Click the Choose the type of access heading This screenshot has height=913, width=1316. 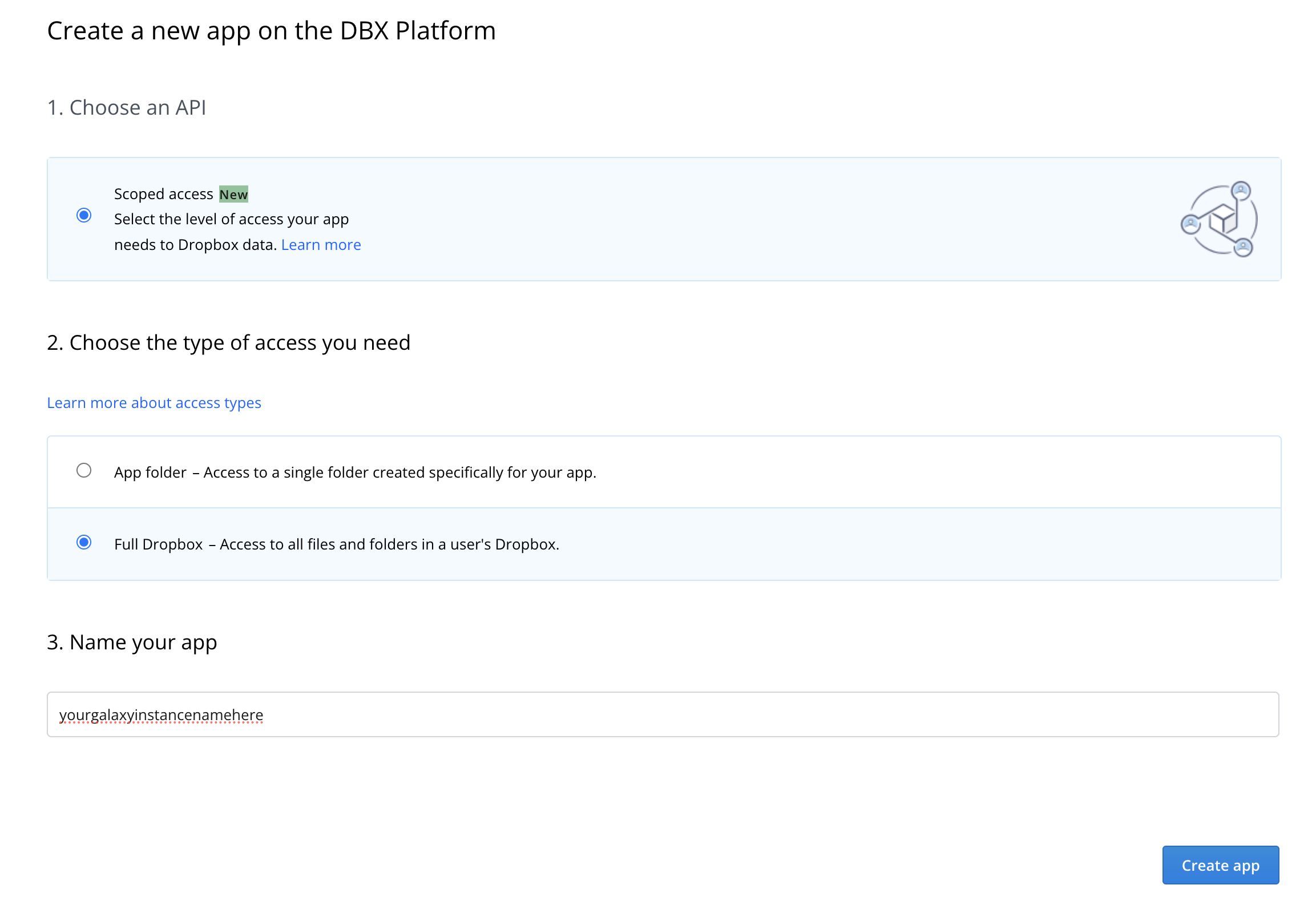point(228,342)
